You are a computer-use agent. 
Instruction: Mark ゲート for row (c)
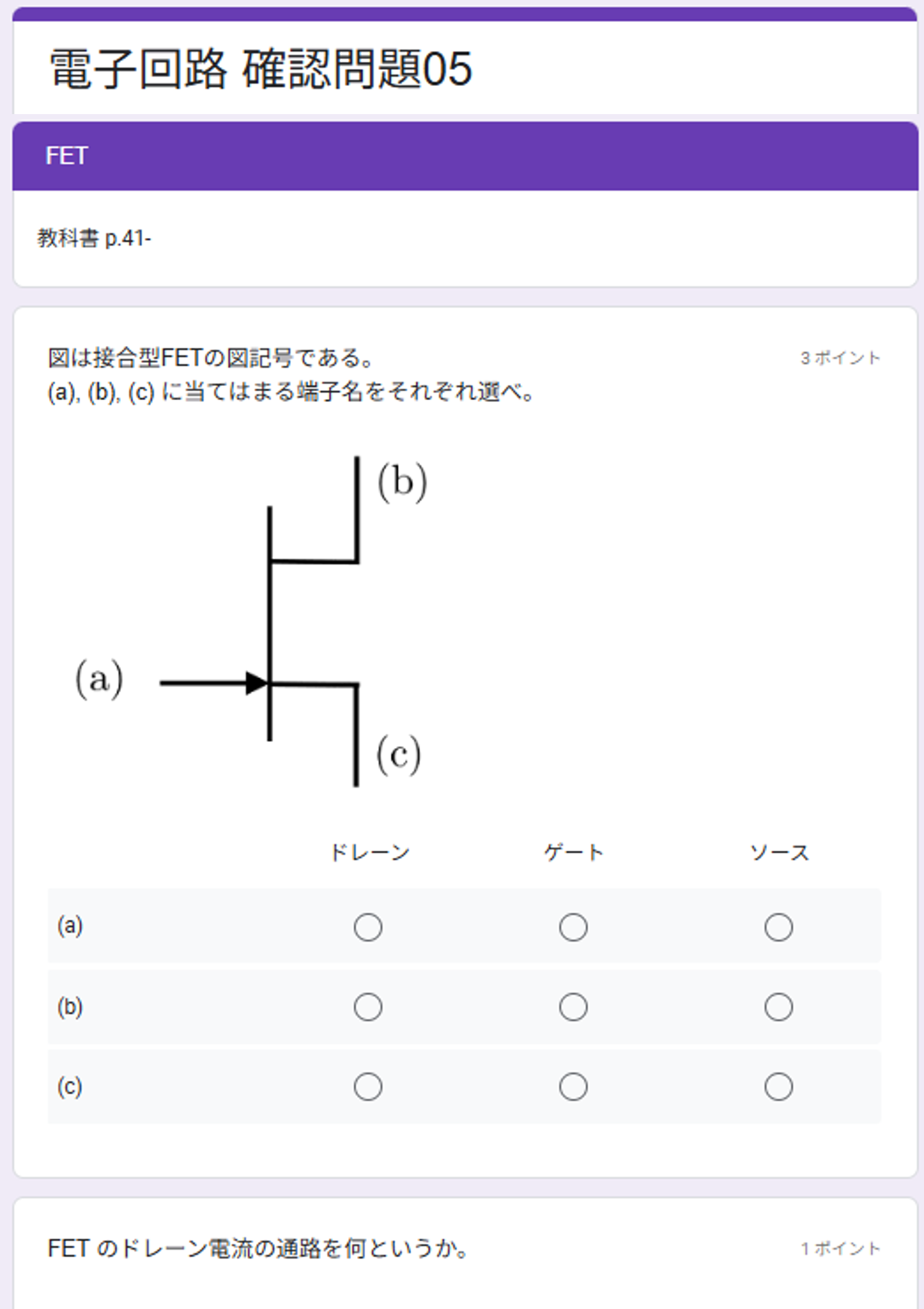click(573, 1086)
